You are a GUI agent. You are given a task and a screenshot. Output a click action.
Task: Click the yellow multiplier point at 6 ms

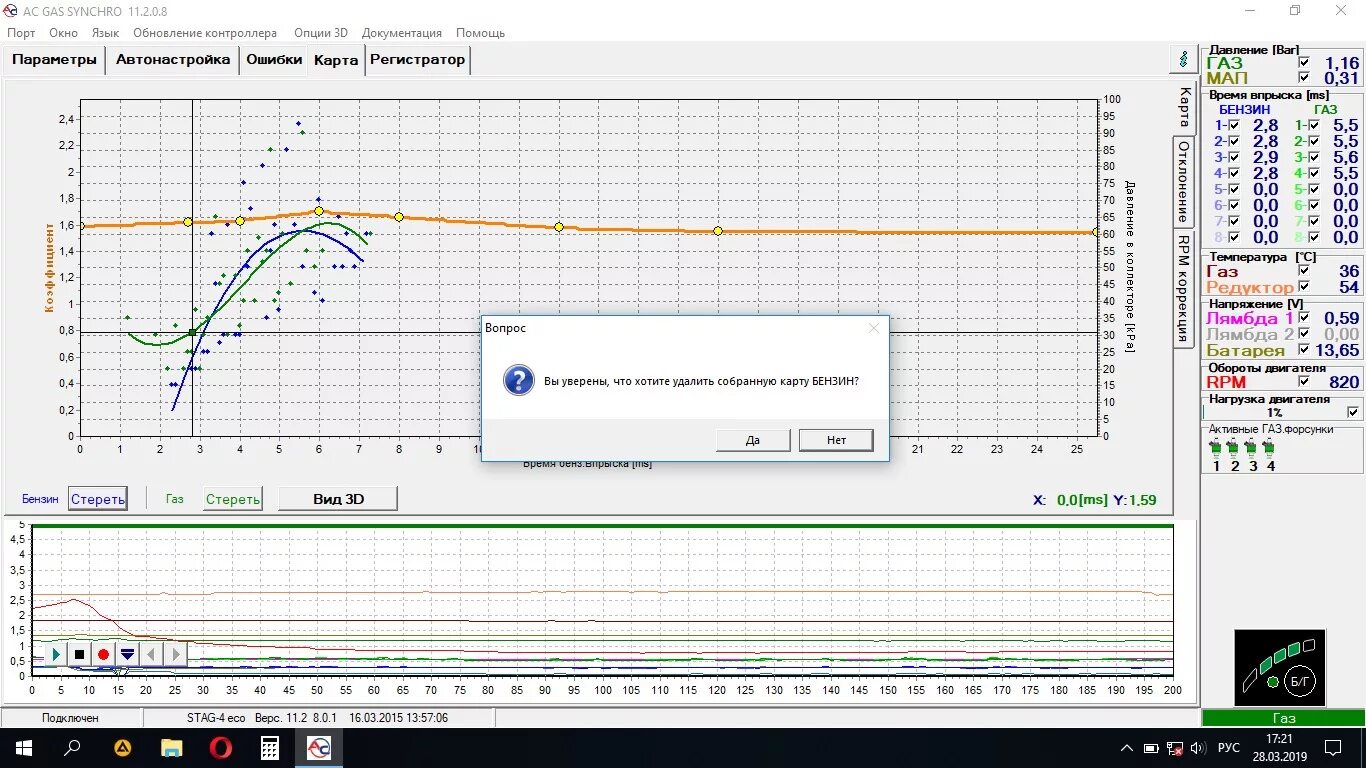319,211
